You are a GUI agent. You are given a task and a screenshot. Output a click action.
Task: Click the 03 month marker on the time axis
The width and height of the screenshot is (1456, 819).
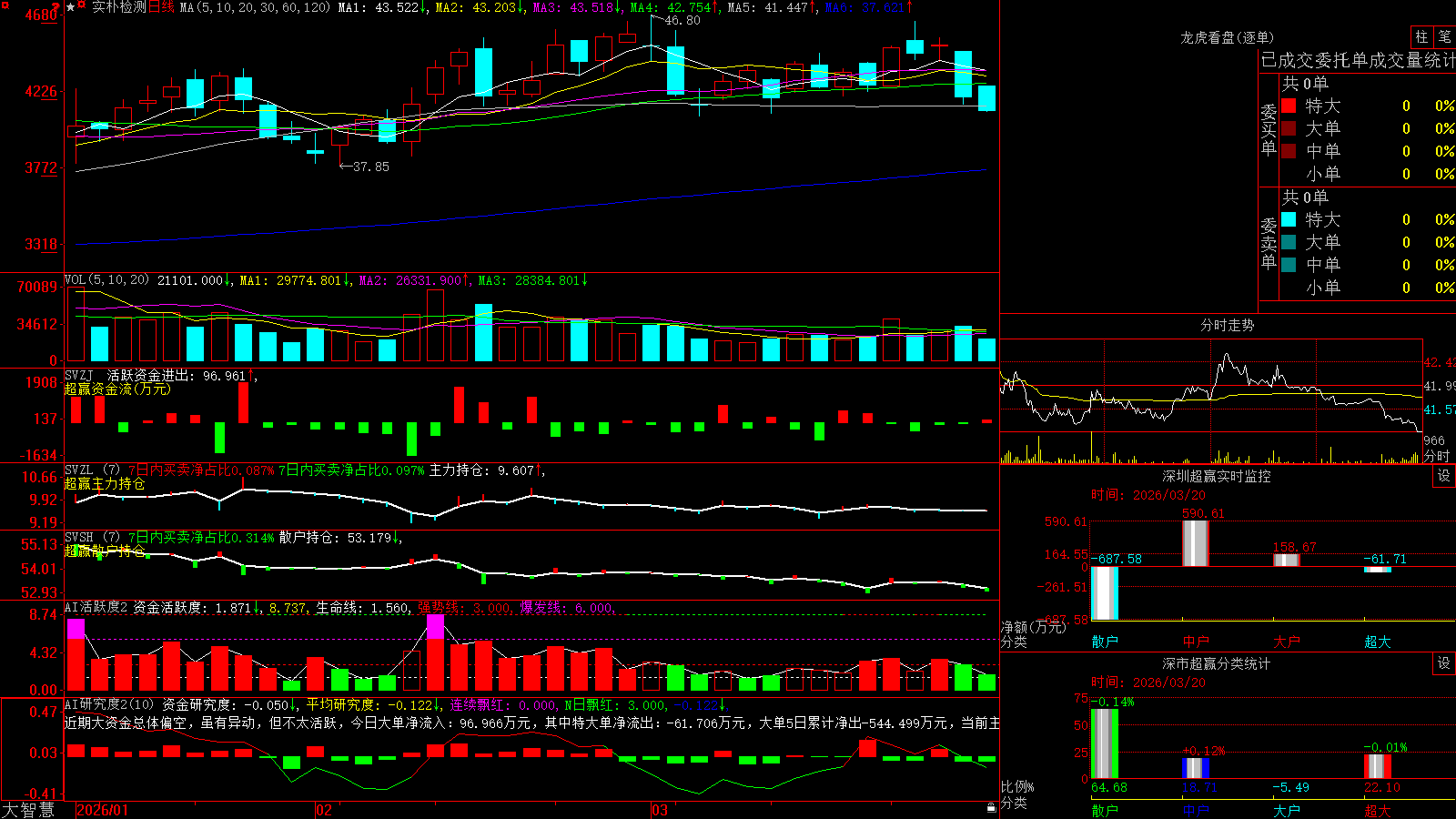tap(660, 810)
